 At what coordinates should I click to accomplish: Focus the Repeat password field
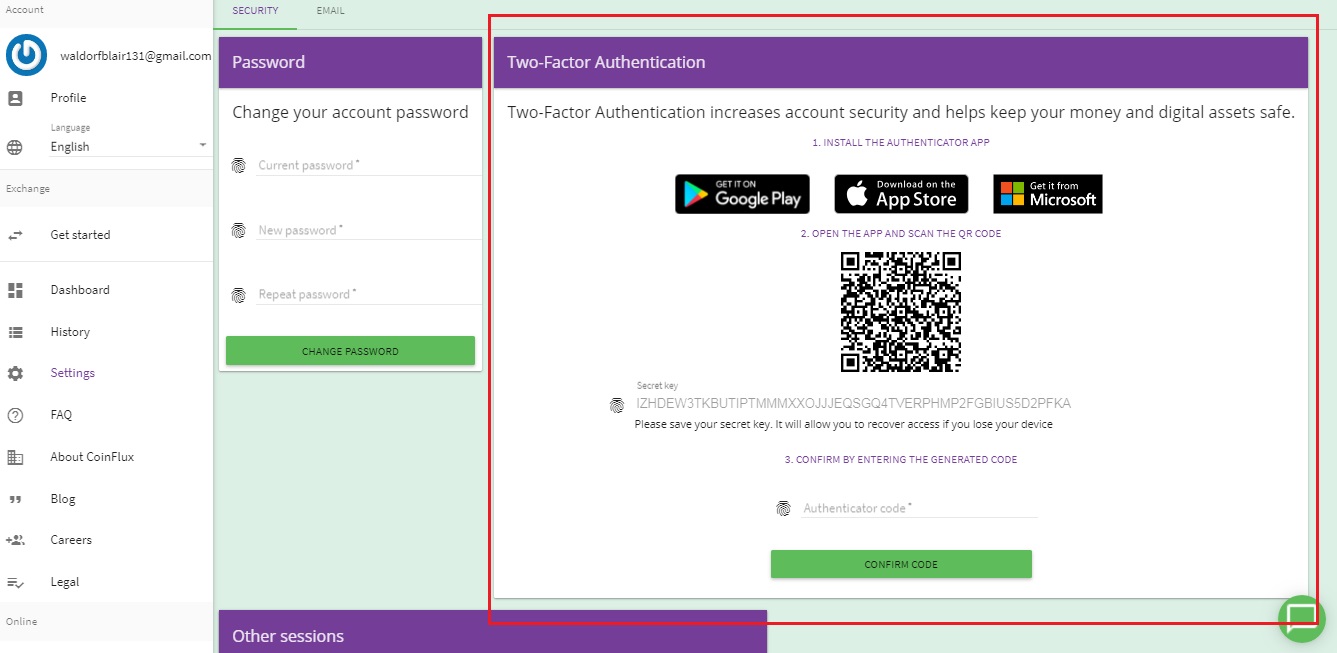tap(369, 295)
